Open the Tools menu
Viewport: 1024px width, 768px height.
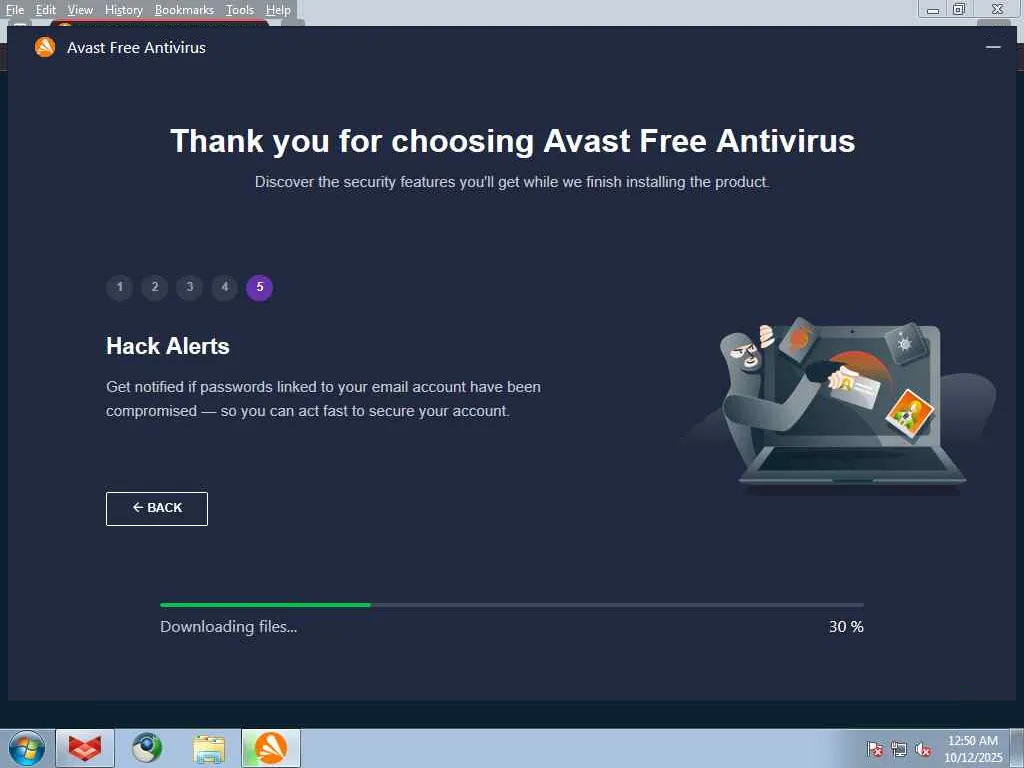[x=240, y=10]
